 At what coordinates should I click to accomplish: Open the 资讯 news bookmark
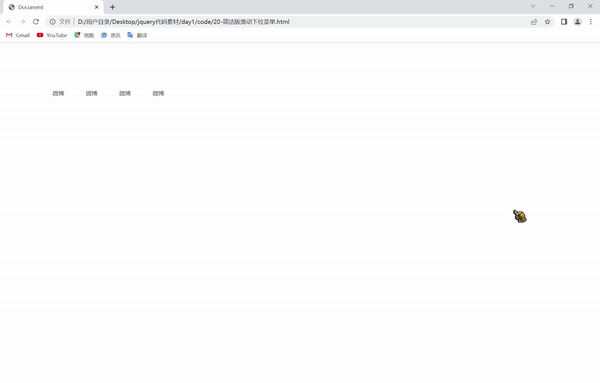[x=111, y=35]
